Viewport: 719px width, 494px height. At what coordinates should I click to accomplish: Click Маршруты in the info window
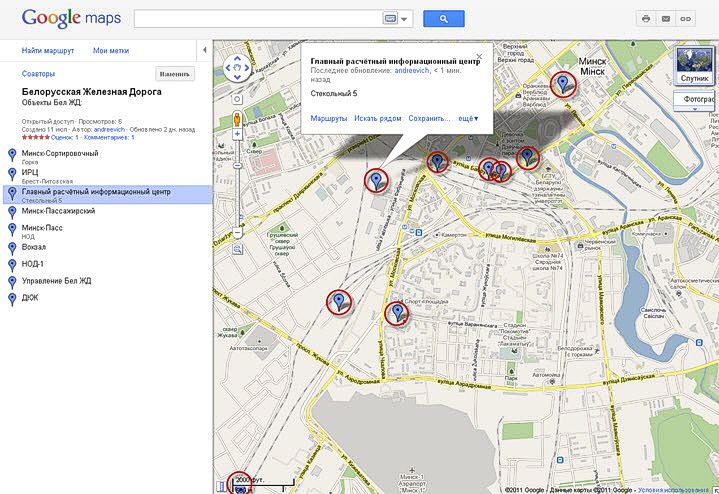329,118
